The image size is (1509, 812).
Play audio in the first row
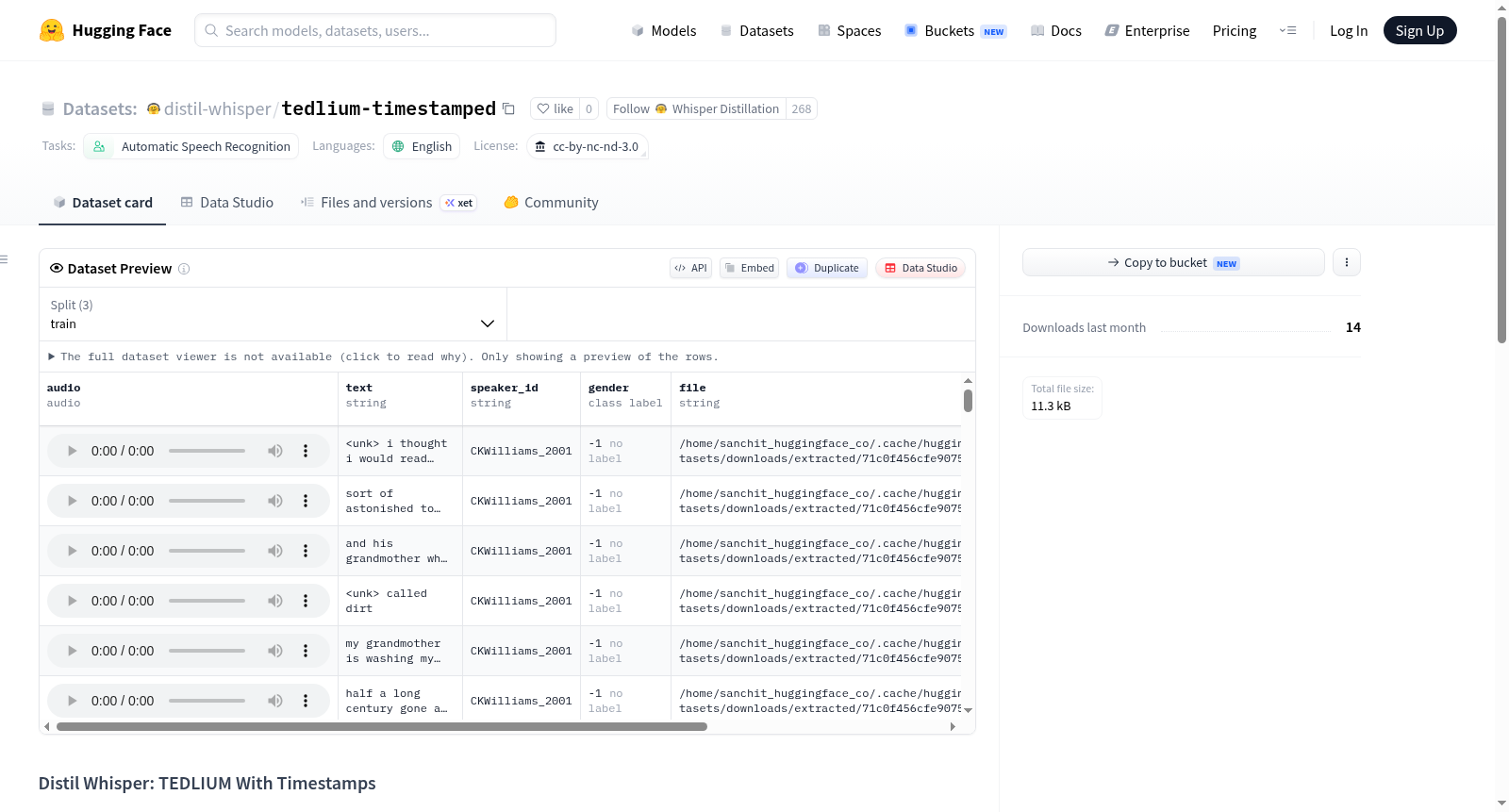(x=72, y=451)
